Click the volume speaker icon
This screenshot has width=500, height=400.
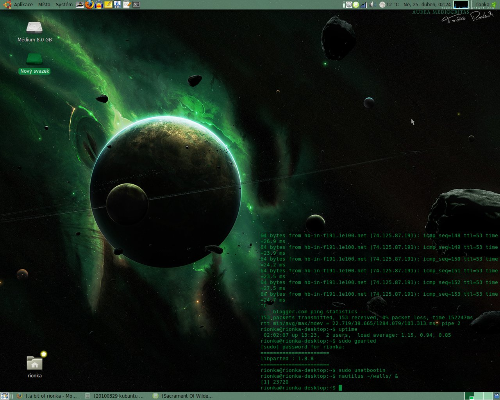(x=372, y=4)
